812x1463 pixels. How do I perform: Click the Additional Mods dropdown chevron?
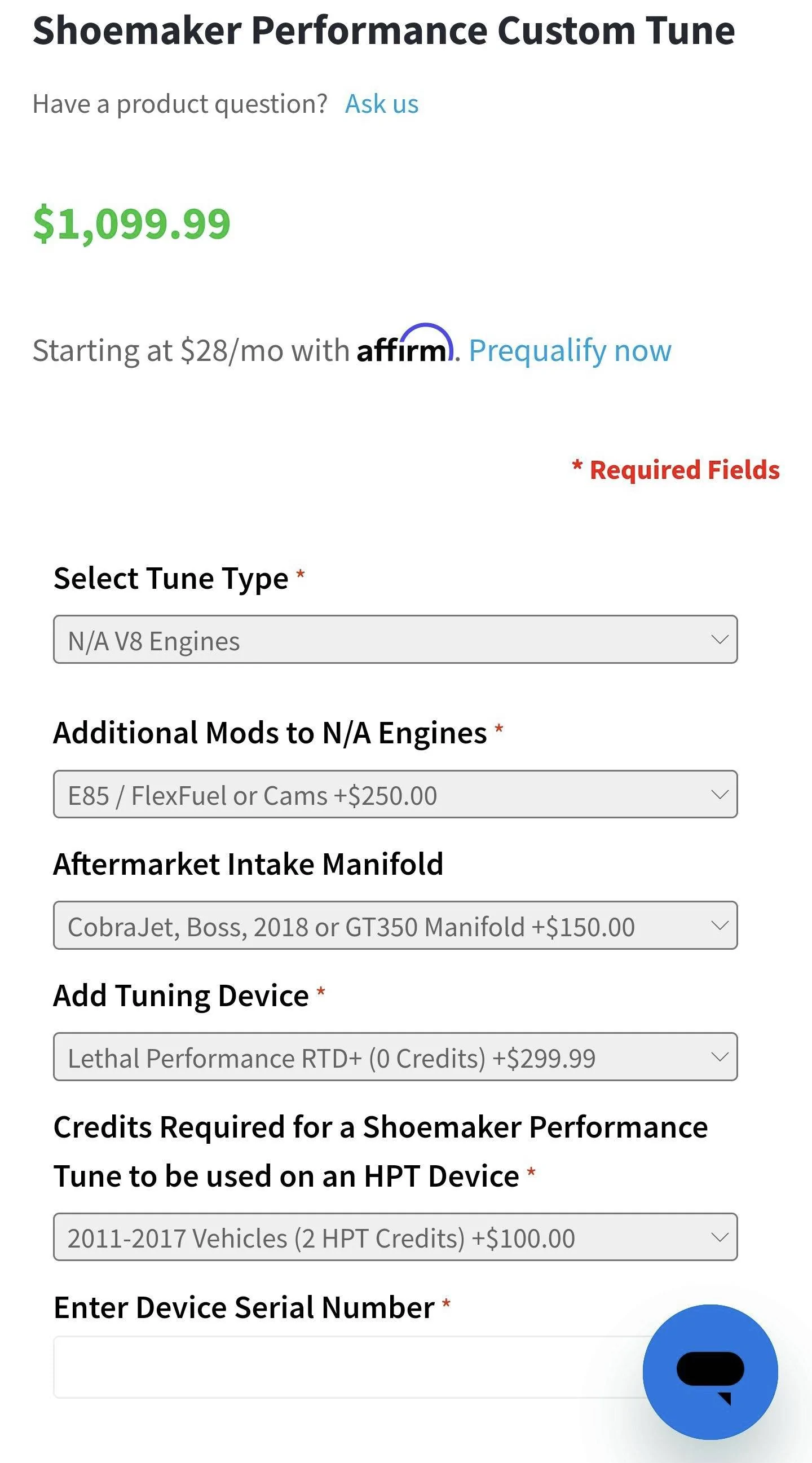(720, 795)
